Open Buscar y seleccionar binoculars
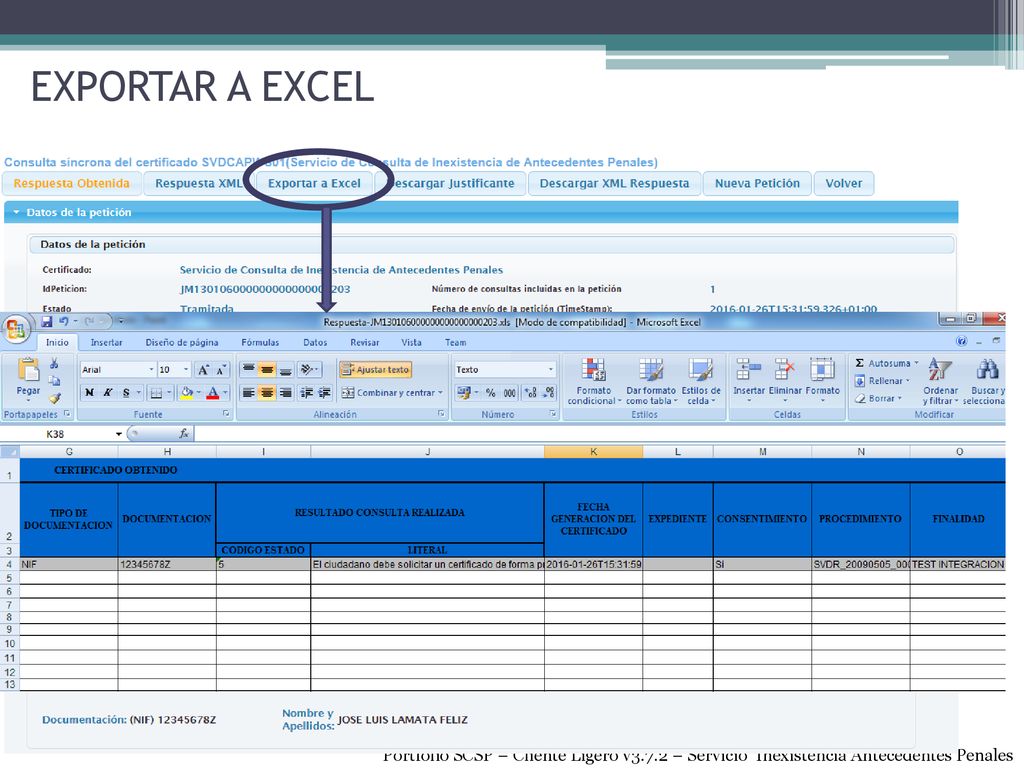Screen dimensions: 1024x768 (984, 382)
